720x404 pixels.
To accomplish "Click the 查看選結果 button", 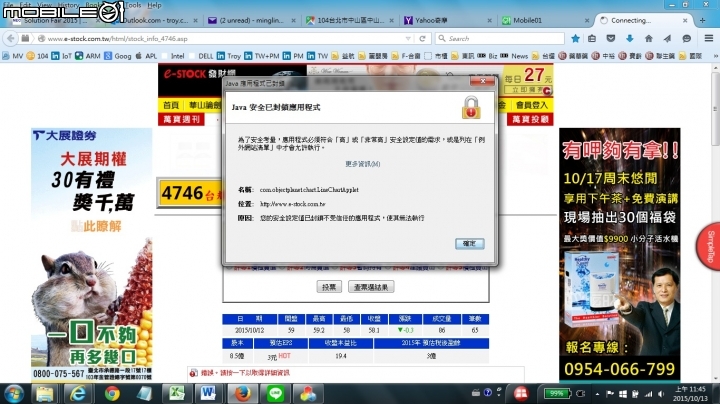I will click(x=371, y=287).
